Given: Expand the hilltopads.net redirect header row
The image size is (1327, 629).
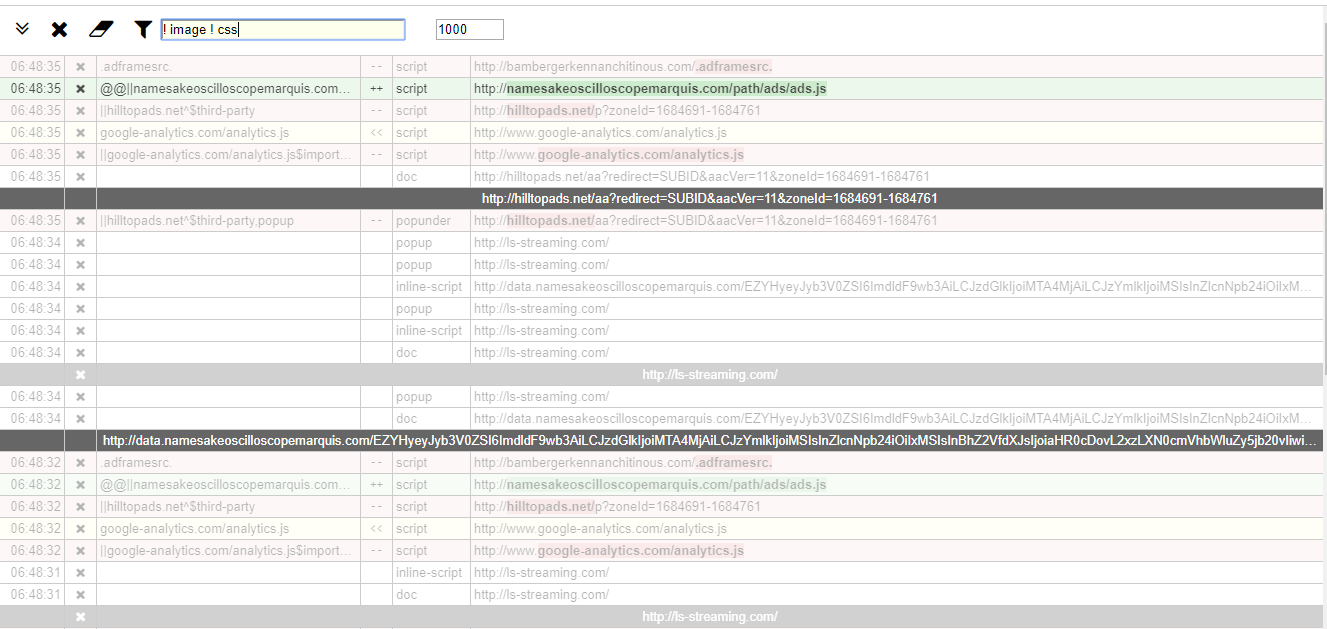Looking at the screenshot, I should pyautogui.click(x=710, y=198).
